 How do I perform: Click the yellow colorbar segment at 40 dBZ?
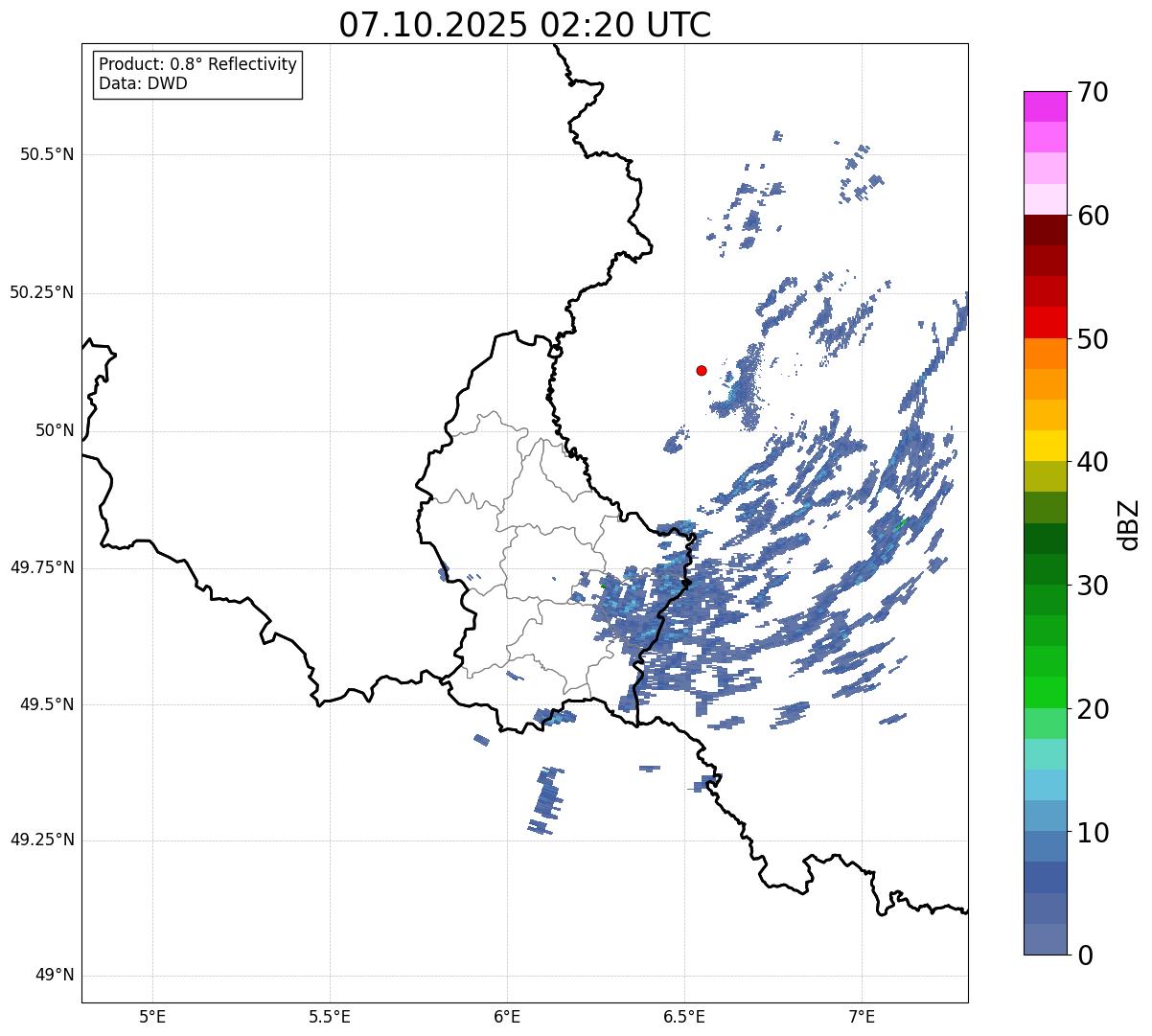tap(1045, 446)
